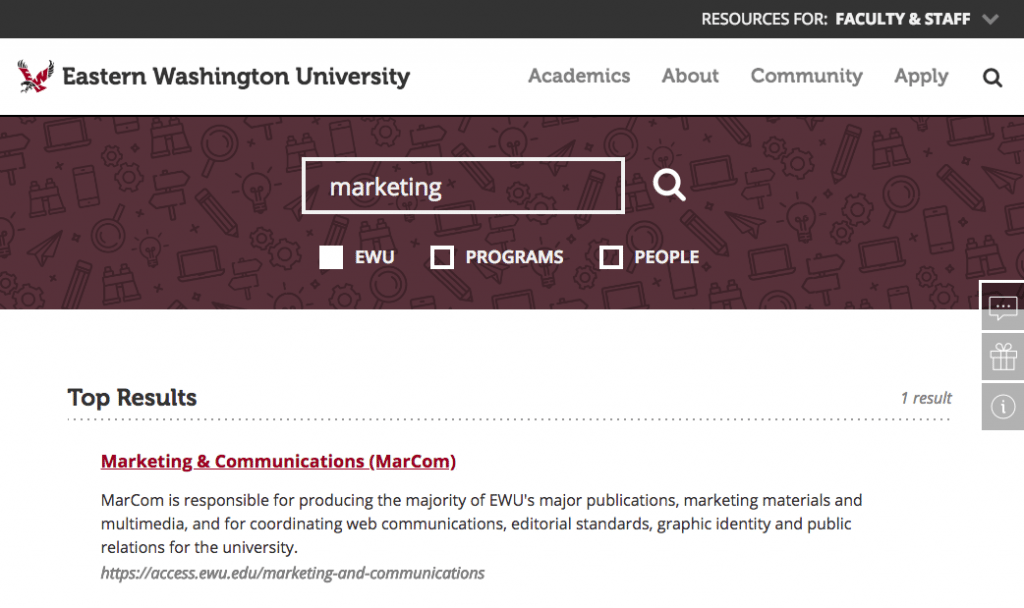Expand the Resources For chevron arrow
The width and height of the screenshot is (1024, 608).
coord(990,19)
